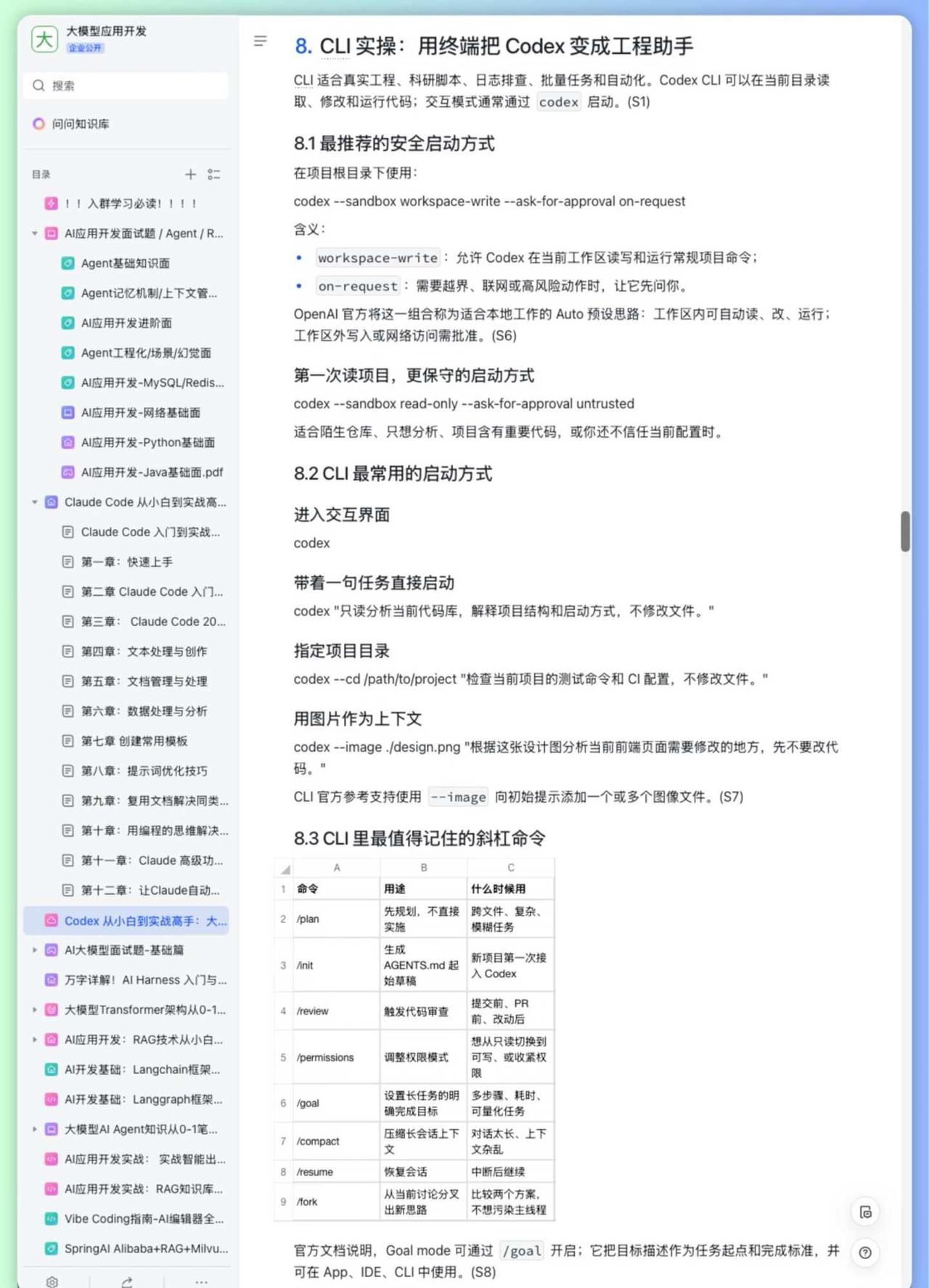Click the 大模型应用开发 knowledge base logo

(44, 39)
